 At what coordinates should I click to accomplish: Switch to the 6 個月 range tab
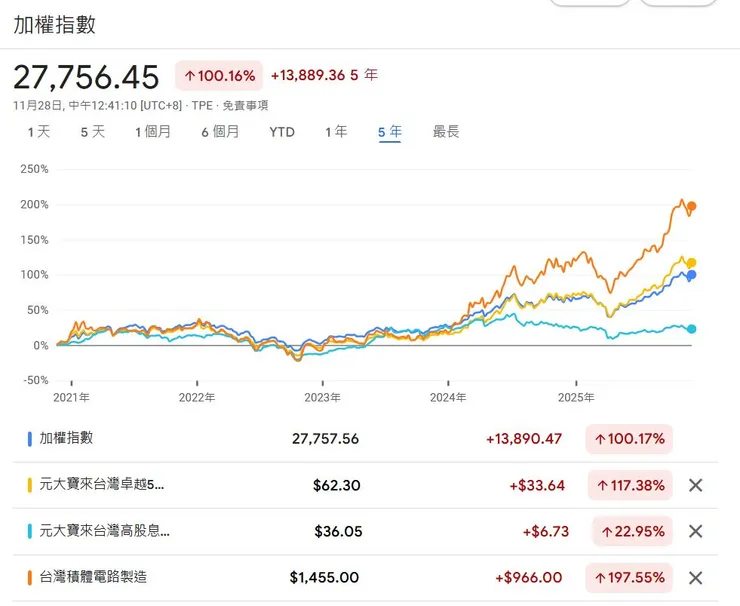point(220,132)
